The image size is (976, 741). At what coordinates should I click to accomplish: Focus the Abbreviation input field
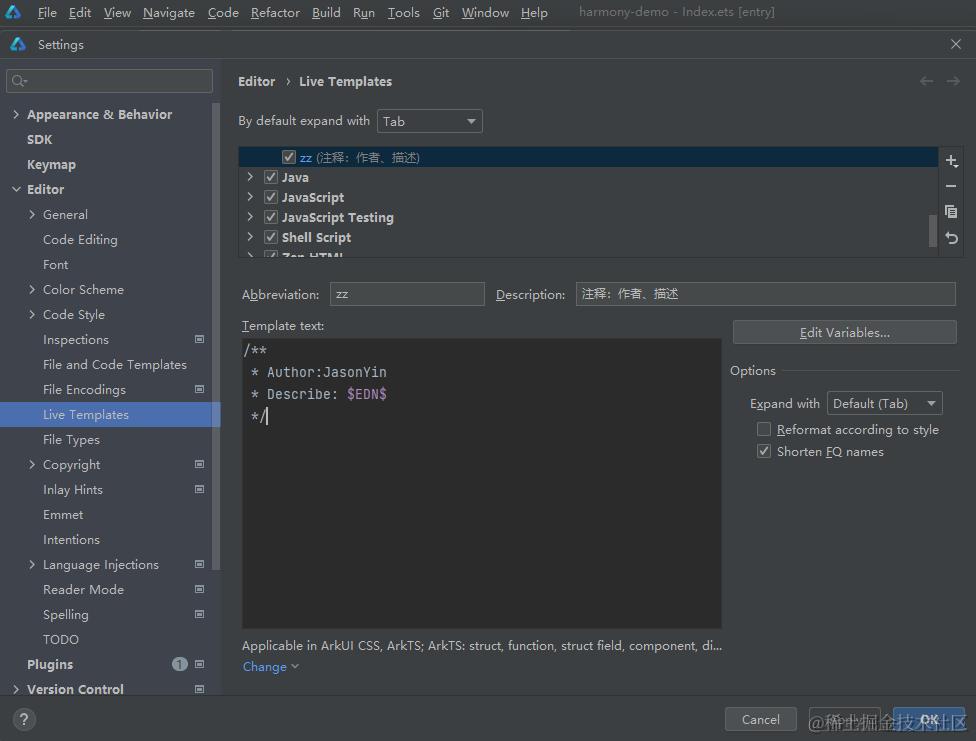(407, 294)
